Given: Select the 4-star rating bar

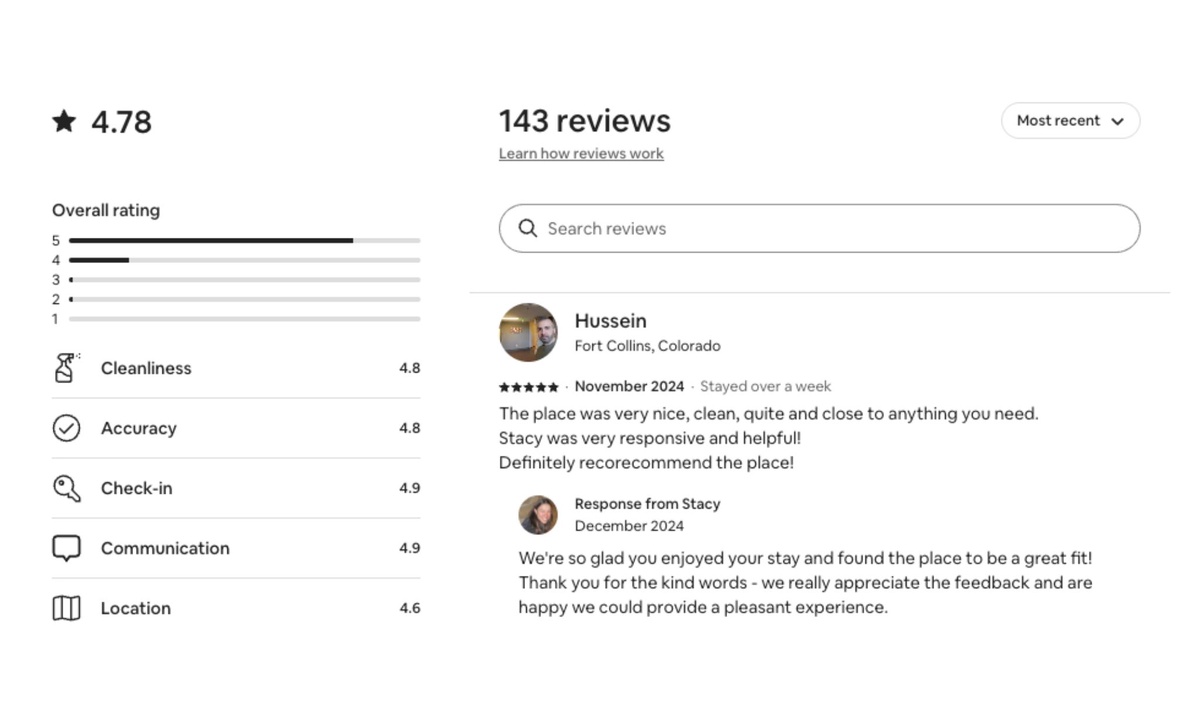Looking at the screenshot, I should [244, 260].
